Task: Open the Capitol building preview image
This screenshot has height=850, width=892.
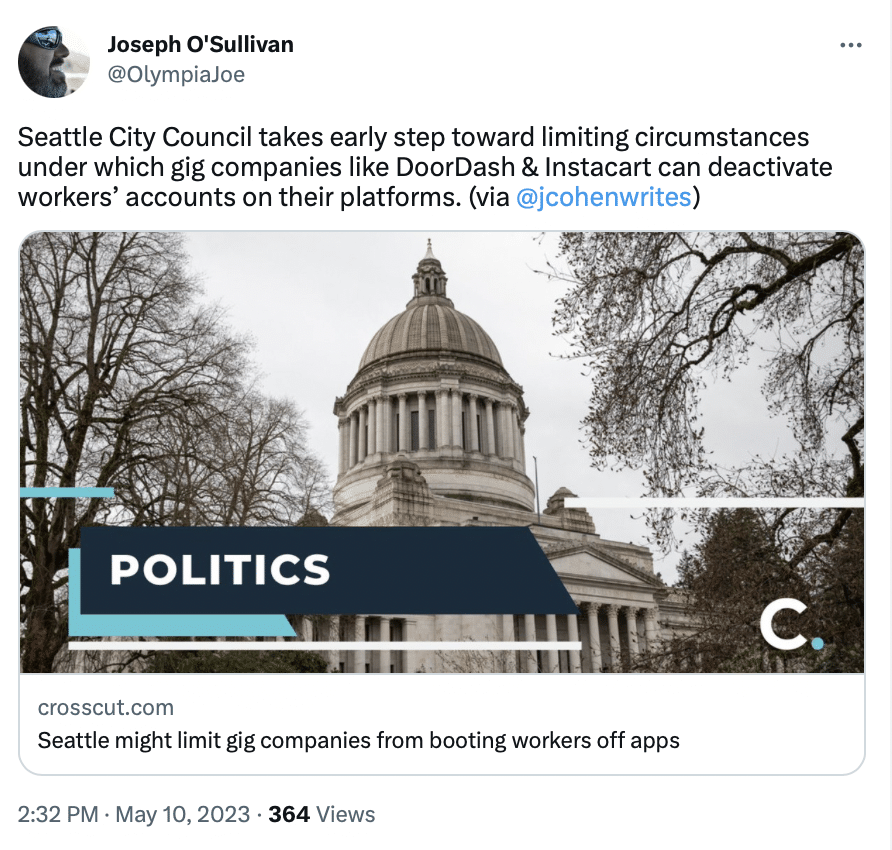Action: [x=442, y=452]
